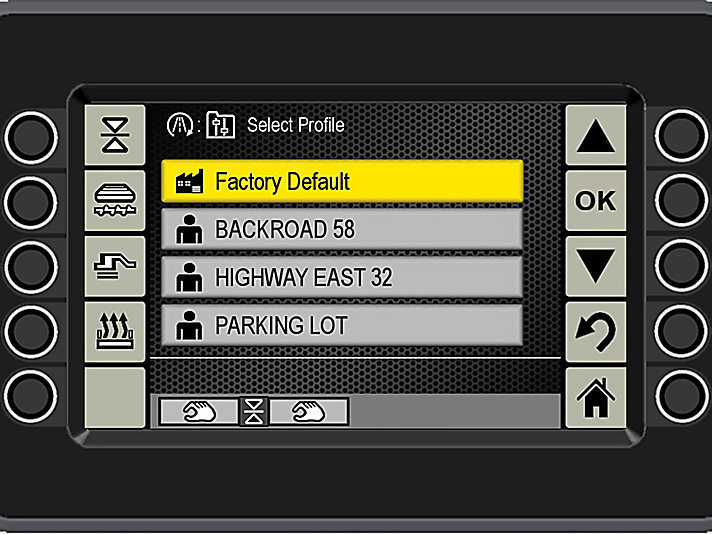Open the hourglass triangles icon on left
Screen dimensions: 712x534
(x=115, y=135)
